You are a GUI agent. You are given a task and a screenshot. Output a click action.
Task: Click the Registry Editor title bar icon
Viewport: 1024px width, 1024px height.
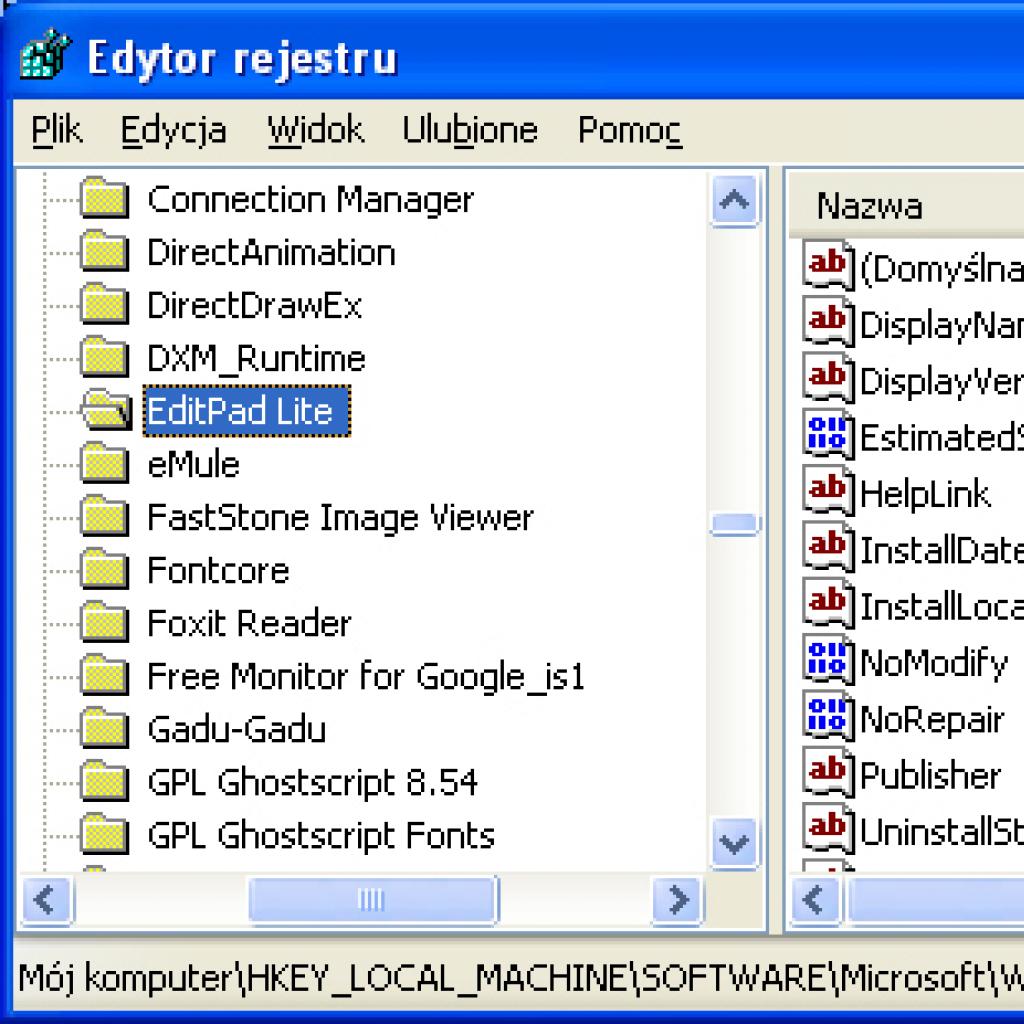46,55
